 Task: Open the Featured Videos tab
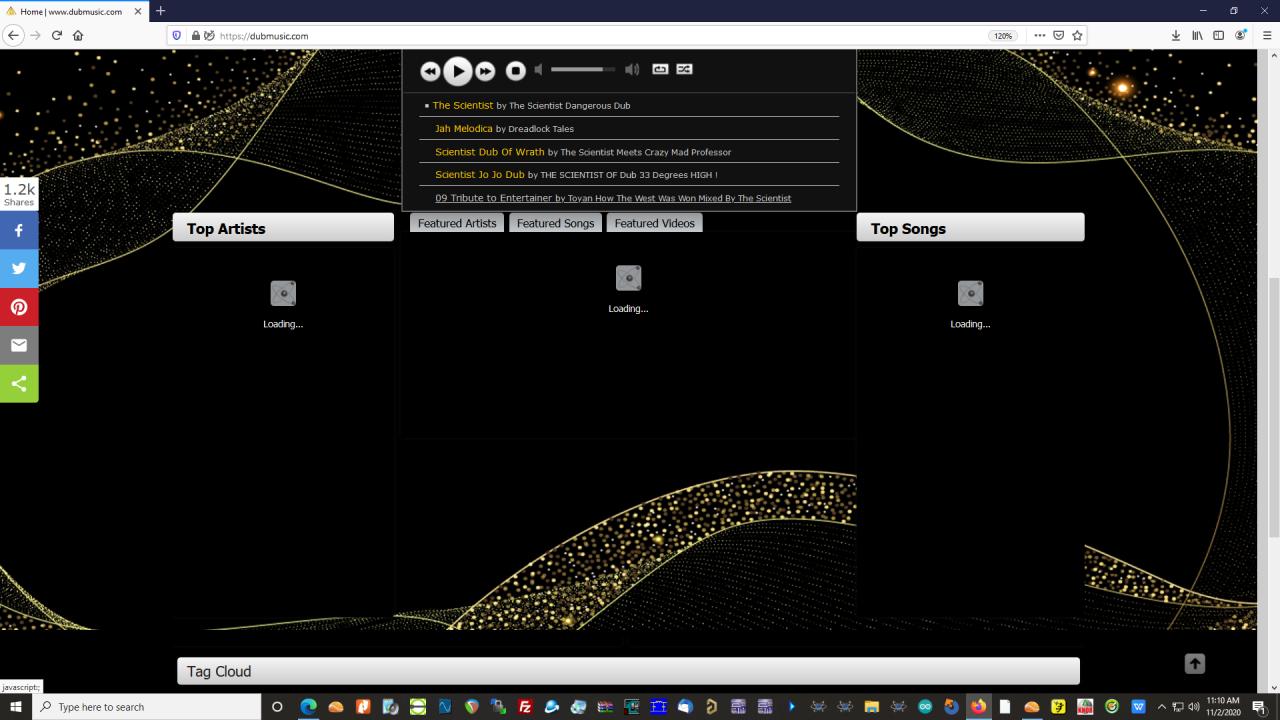[654, 223]
